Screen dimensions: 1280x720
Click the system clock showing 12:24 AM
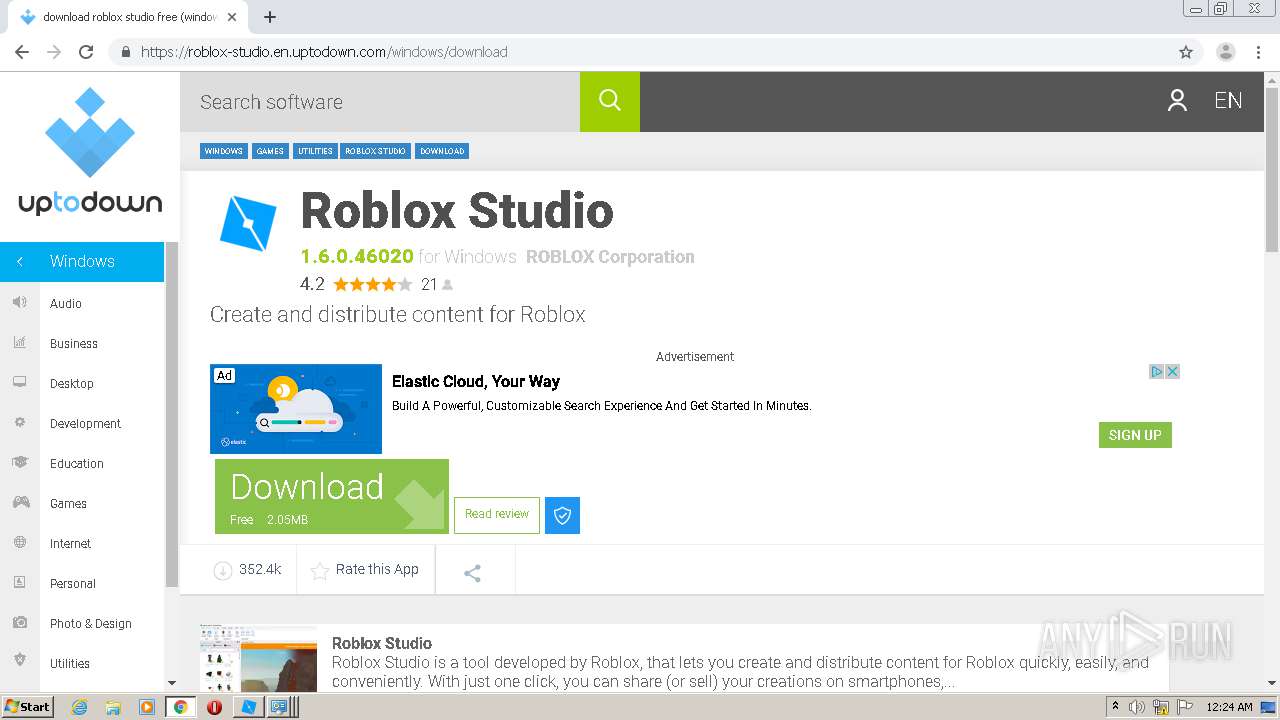tap(1229, 706)
